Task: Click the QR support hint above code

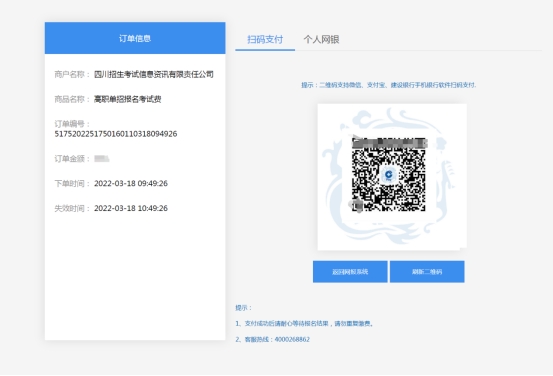Action: [x=389, y=85]
